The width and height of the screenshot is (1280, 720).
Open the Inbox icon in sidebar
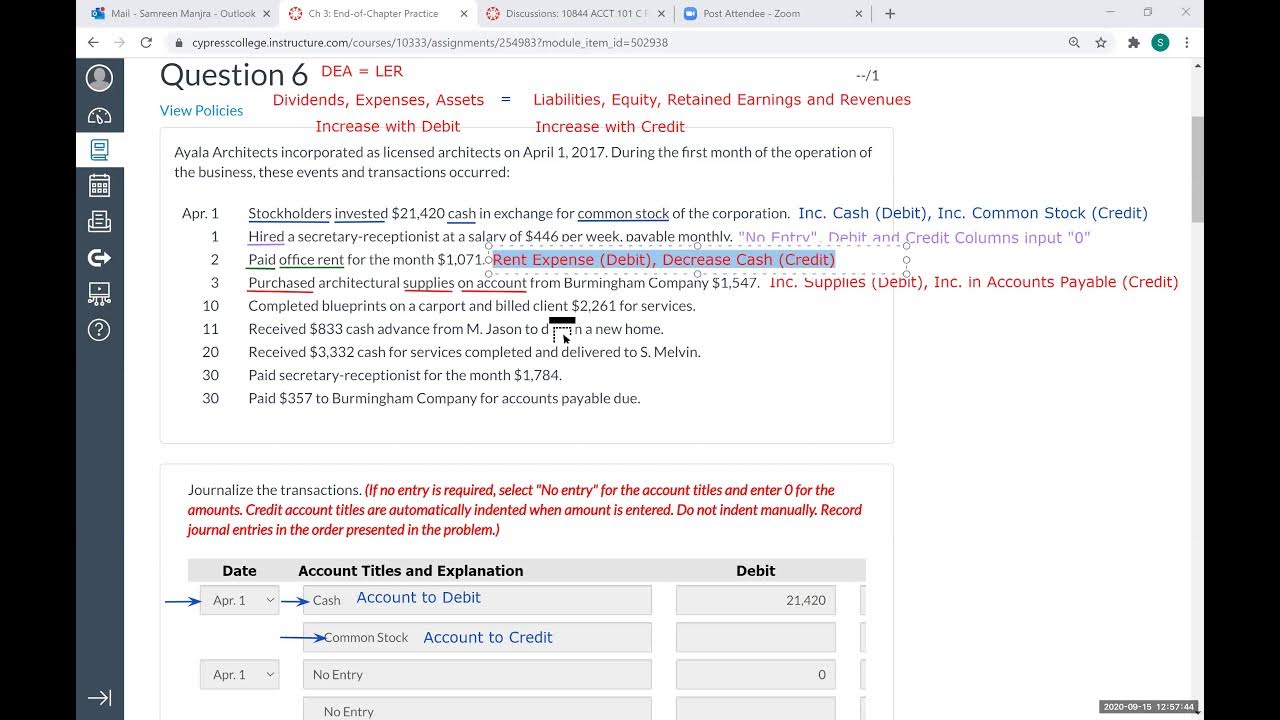99,221
